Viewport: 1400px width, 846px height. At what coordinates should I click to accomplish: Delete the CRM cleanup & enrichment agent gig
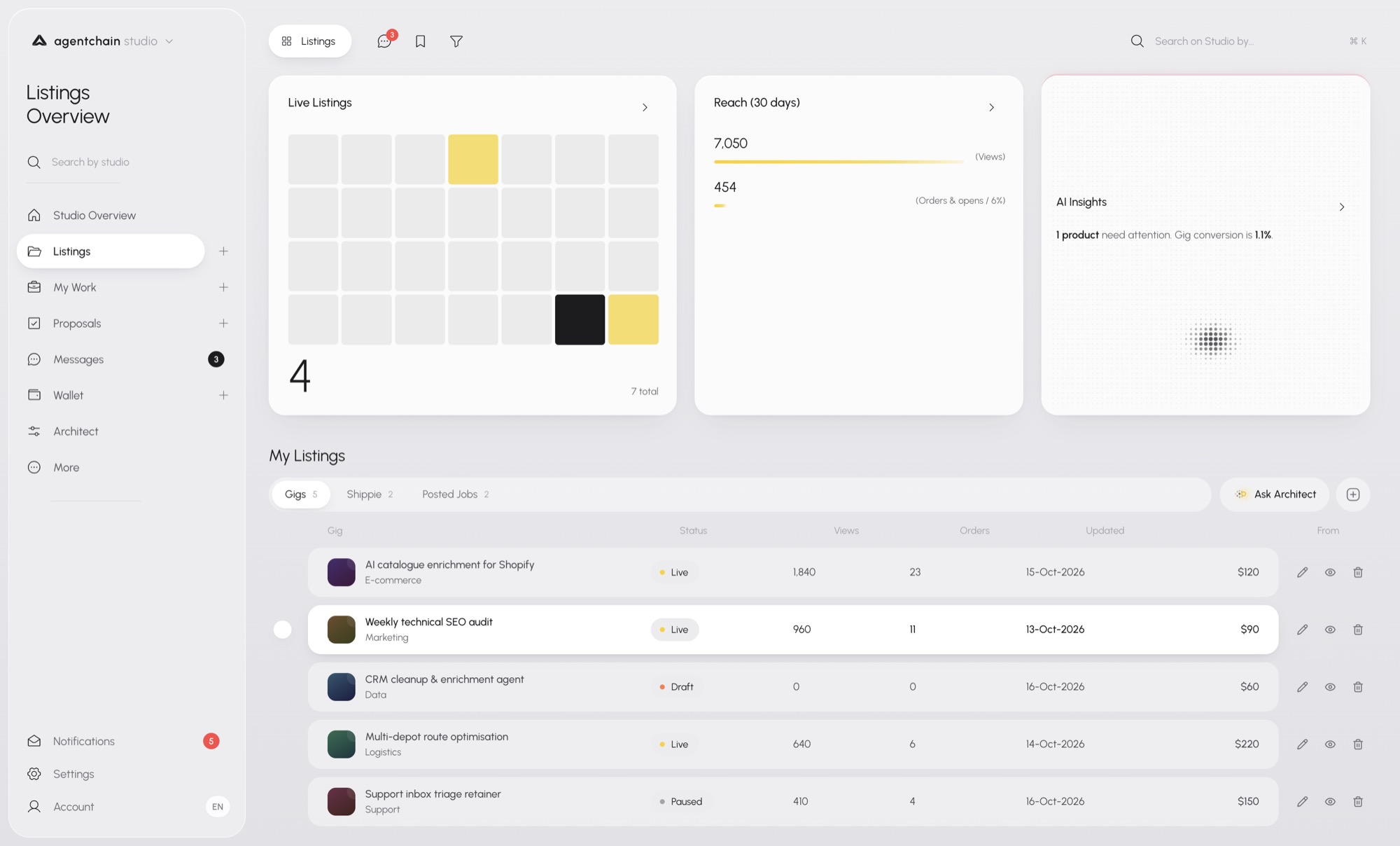pyautogui.click(x=1358, y=687)
